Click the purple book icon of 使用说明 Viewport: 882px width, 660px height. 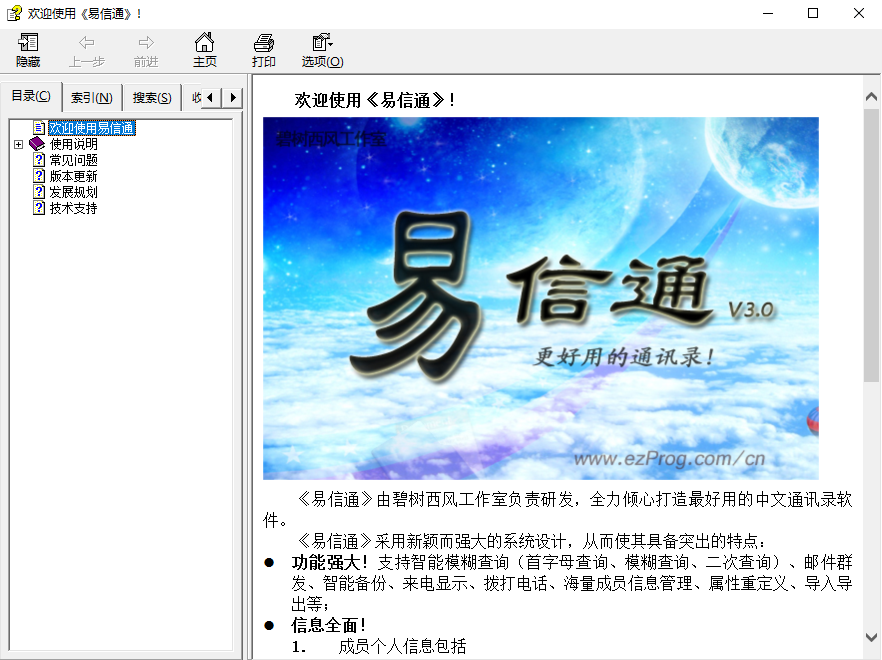37,144
